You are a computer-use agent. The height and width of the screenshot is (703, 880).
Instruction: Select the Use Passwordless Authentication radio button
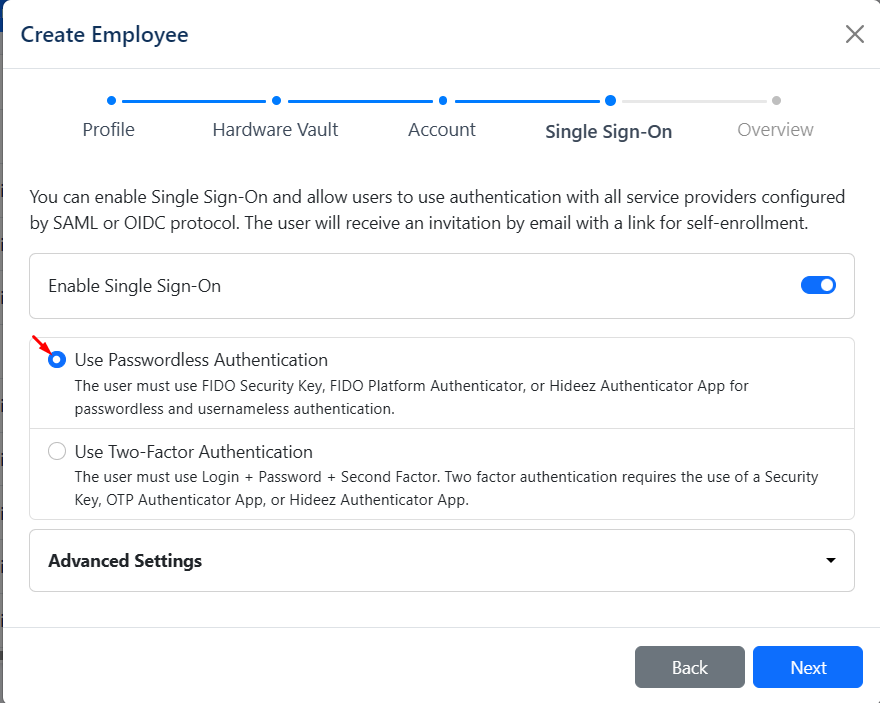(57, 360)
